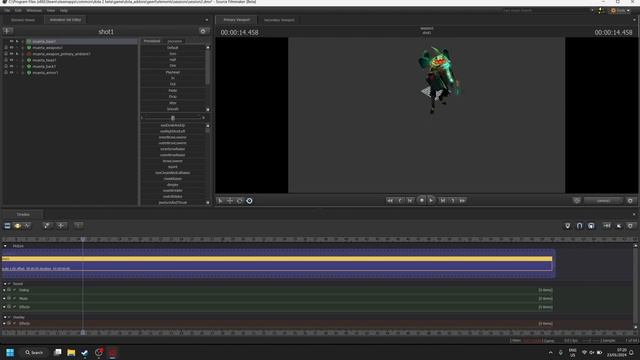
Task: Toggle the magnet snap icon in timeline
Action: tap(579, 226)
